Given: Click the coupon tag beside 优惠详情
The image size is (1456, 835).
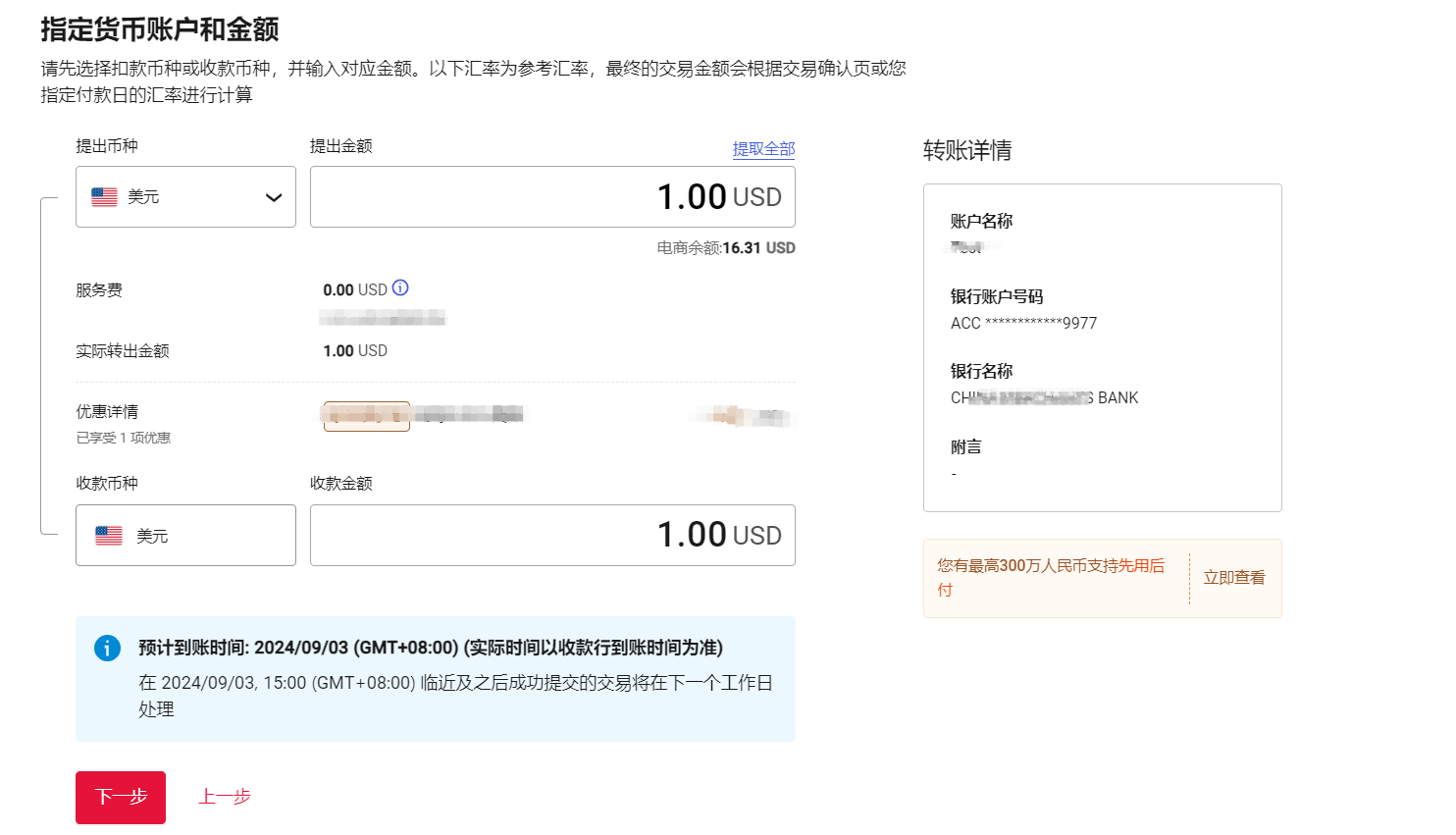Looking at the screenshot, I should click(x=367, y=416).
